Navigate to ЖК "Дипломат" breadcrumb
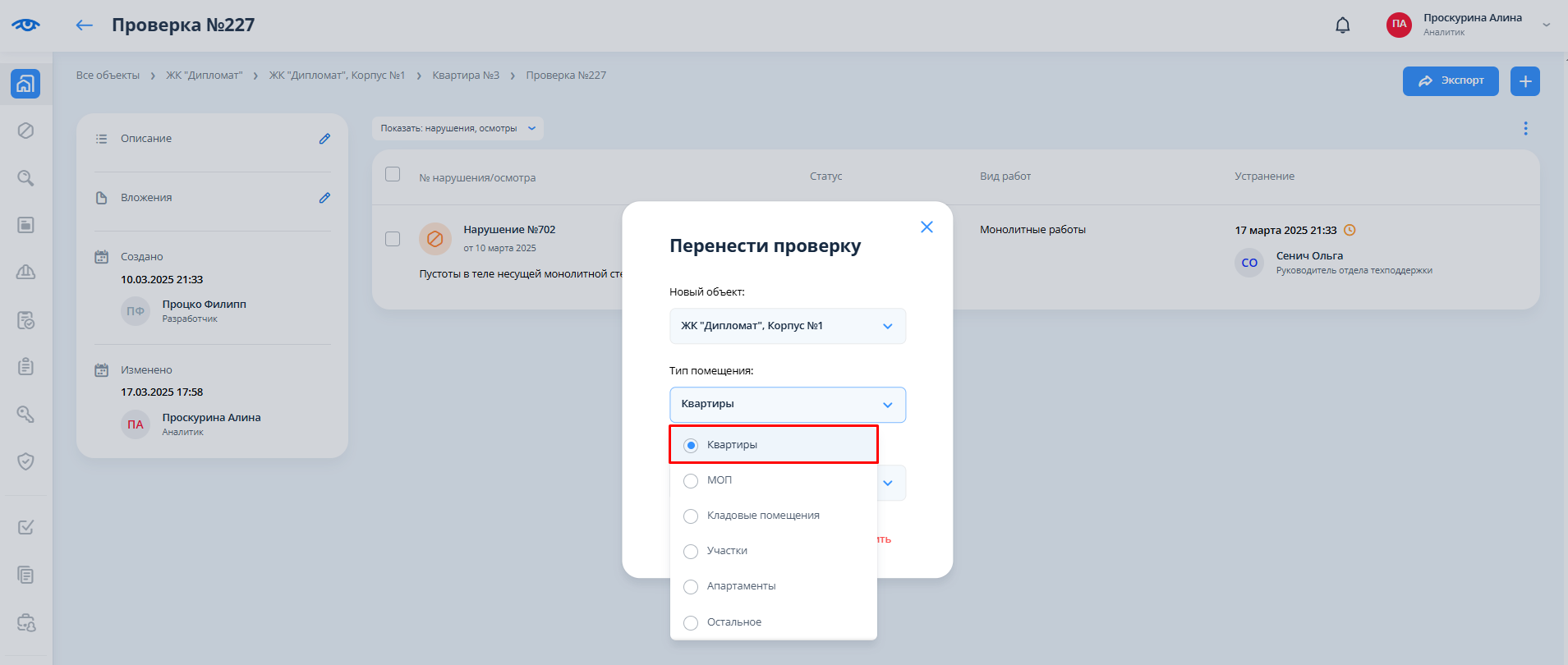Image resolution: width=1568 pixels, height=665 pixels. [x=204, y=76]
